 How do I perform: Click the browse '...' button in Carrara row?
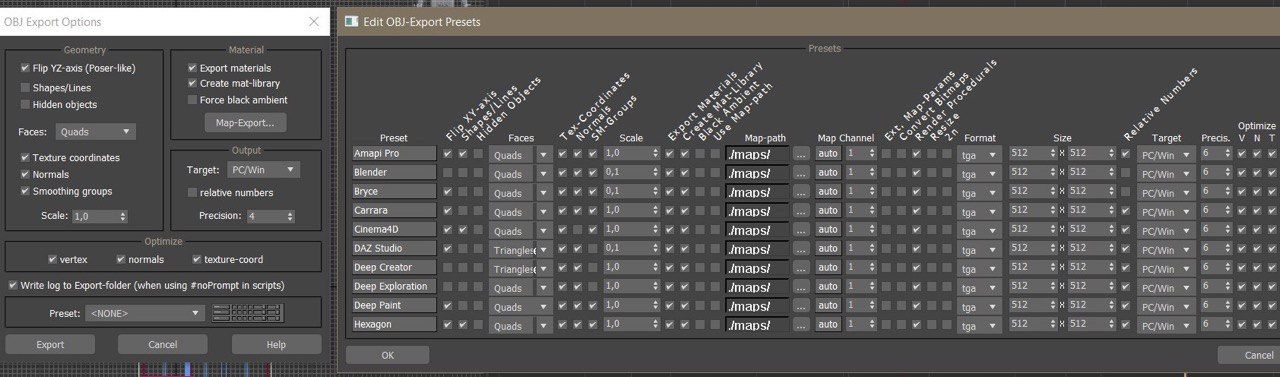pos(802,211)
